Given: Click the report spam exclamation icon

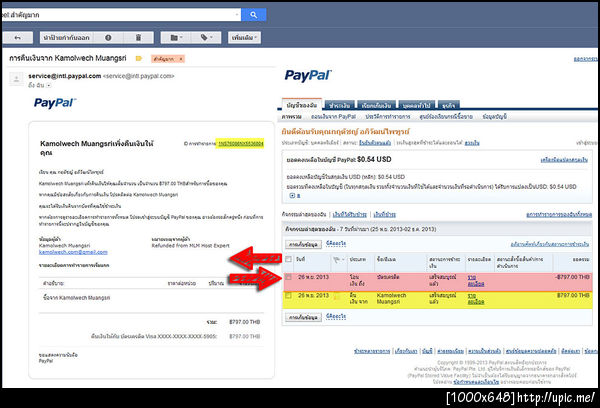Looking at the screenshot, I should pyautogui.click(x=108, y=38).
